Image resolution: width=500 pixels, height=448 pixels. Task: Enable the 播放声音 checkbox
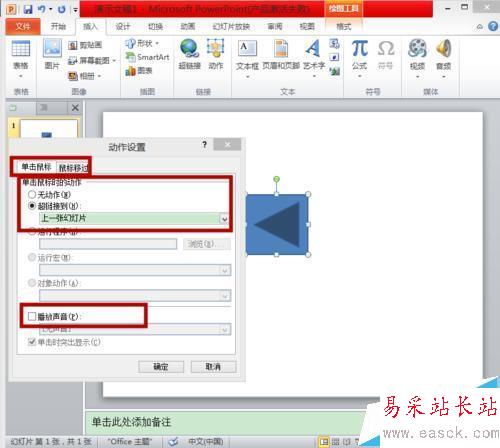[32, 316]
